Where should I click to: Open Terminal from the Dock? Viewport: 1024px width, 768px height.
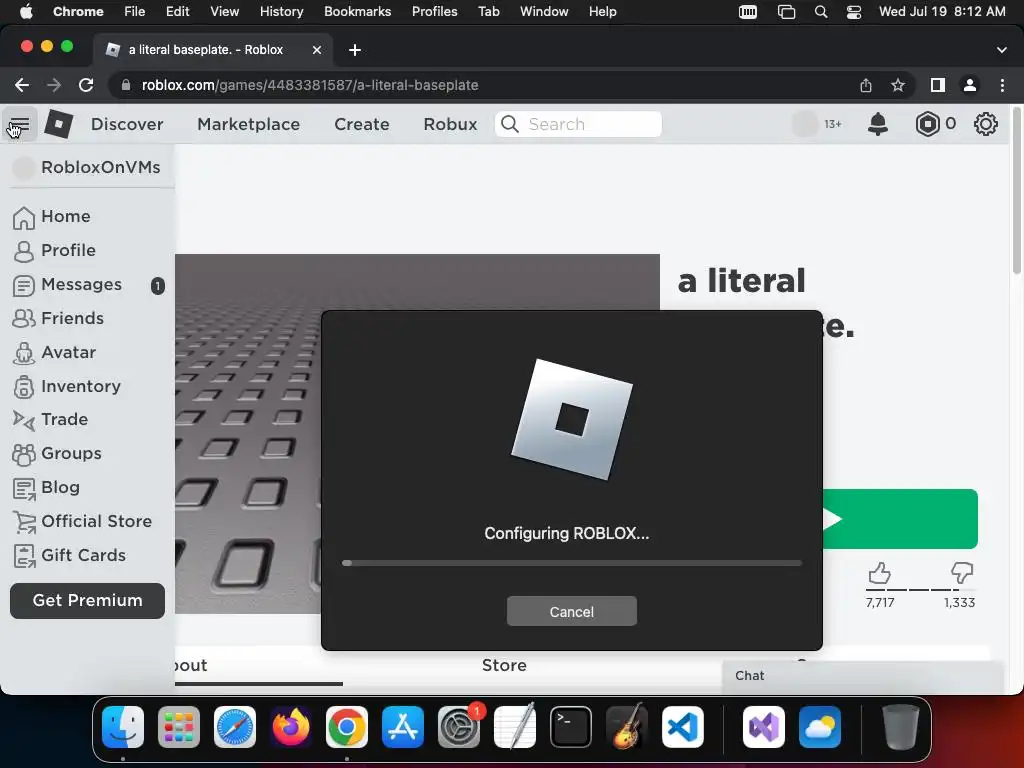pos(571,727)
